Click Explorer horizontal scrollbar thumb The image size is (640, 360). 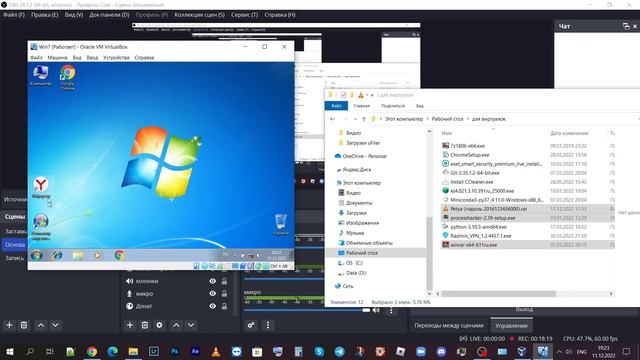(498, 293)
